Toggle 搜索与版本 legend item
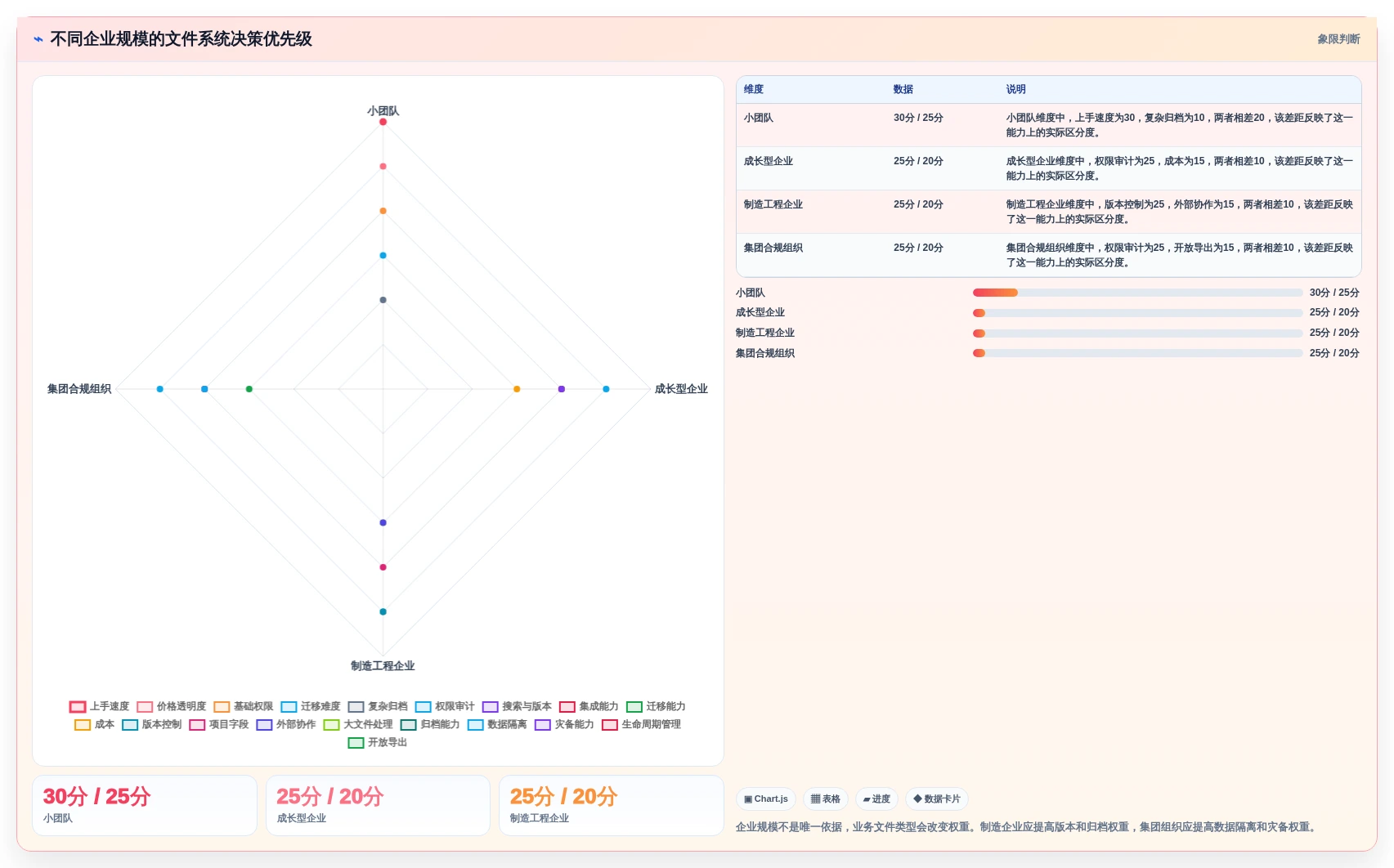The image size is (1394, 868). coord(517,706)
